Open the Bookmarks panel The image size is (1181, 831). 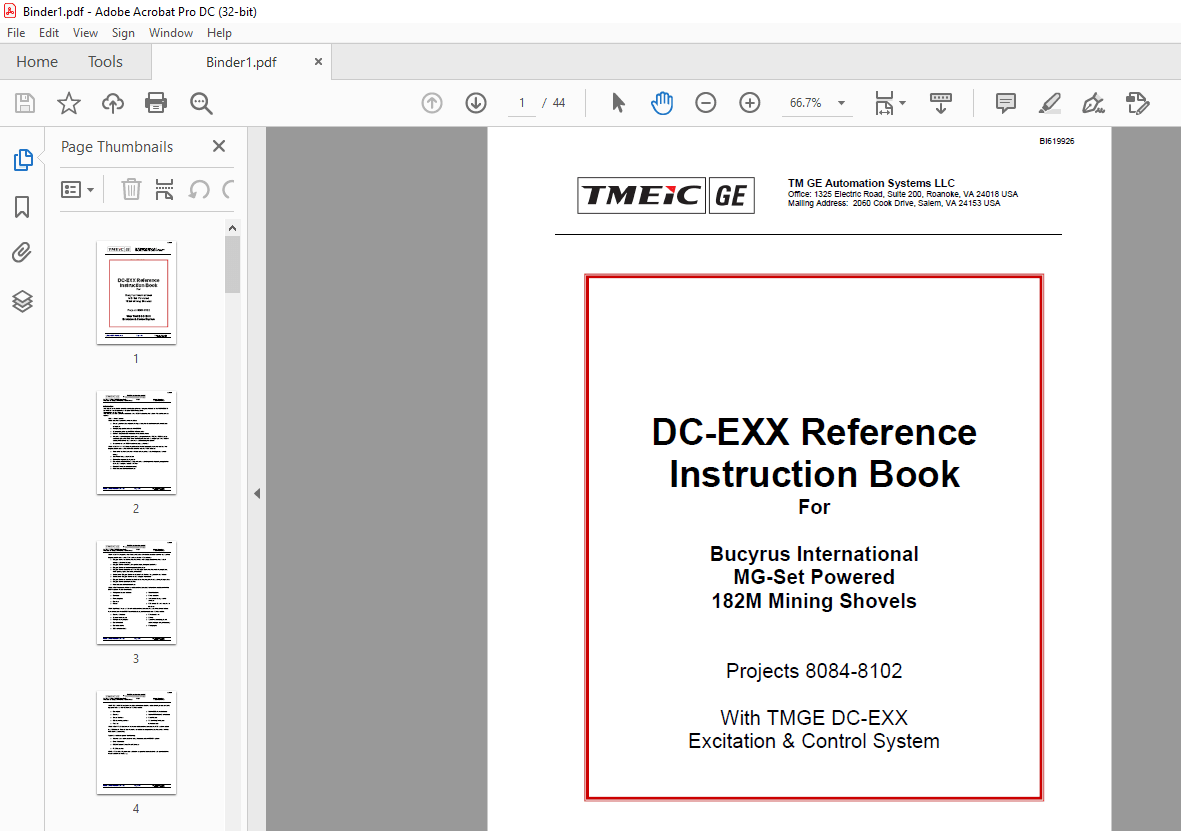22,207
